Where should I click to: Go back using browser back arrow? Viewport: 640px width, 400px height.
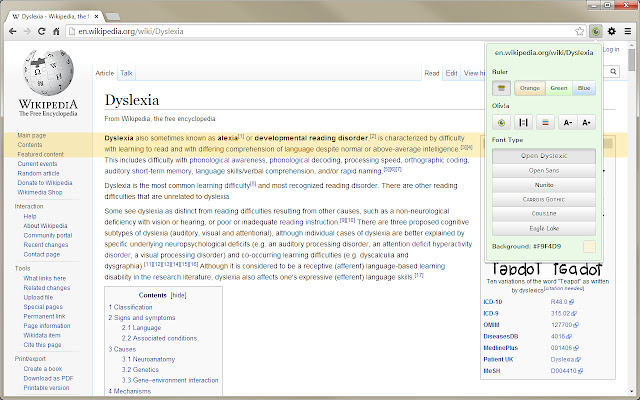13,31
